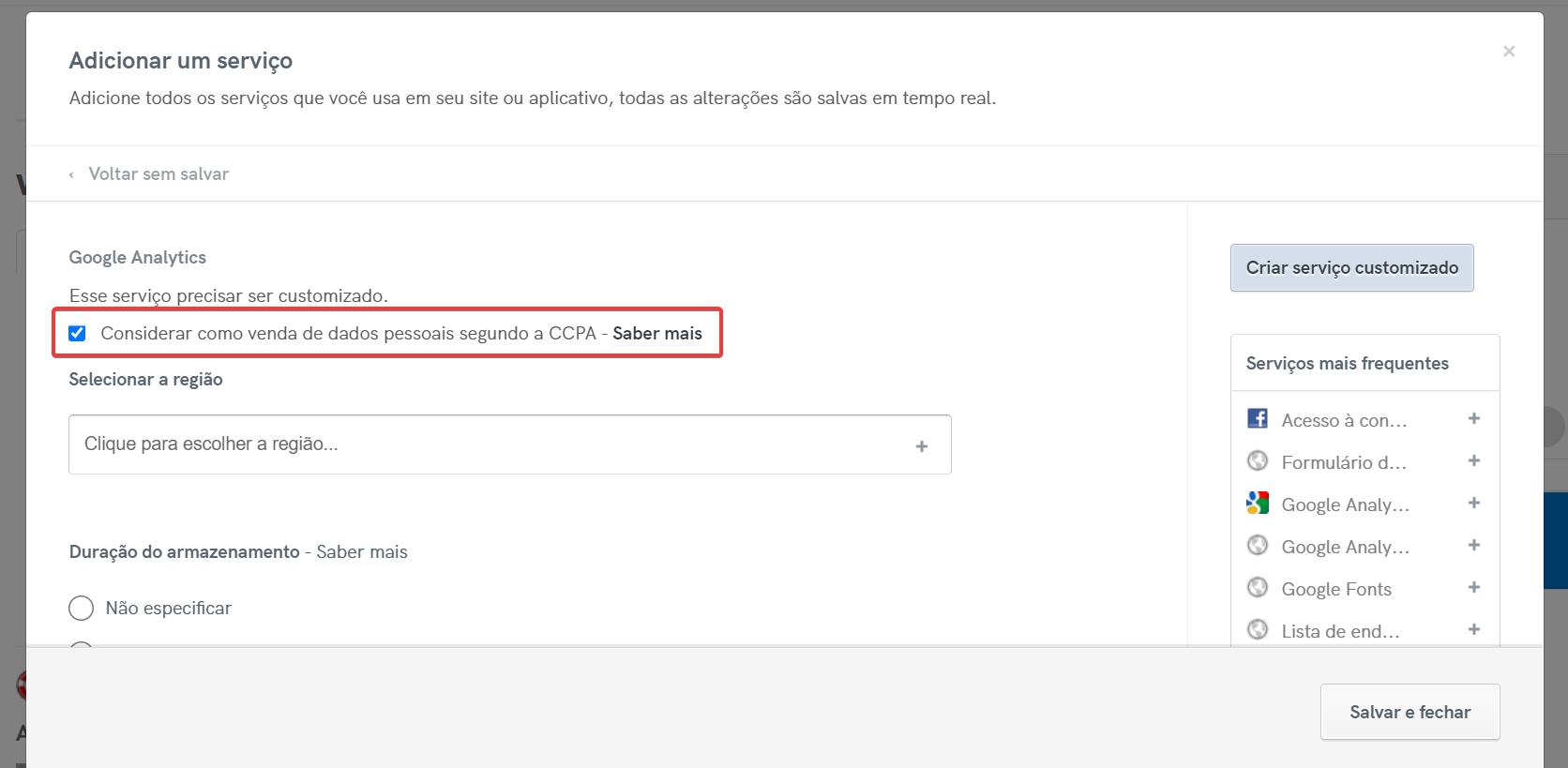The image size is (1568, 768).
Task: Uncheck the CCPA personal data sale checkbox
Action: (78, 334)
